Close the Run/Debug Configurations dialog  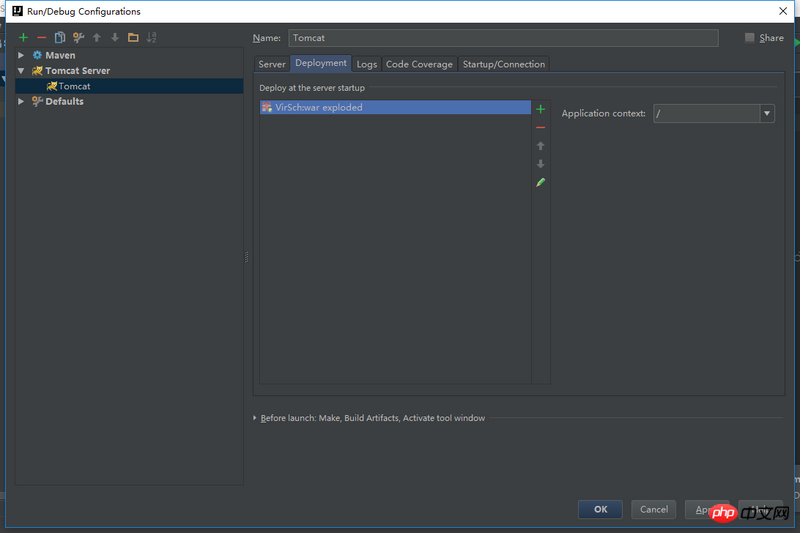[783, 11]
